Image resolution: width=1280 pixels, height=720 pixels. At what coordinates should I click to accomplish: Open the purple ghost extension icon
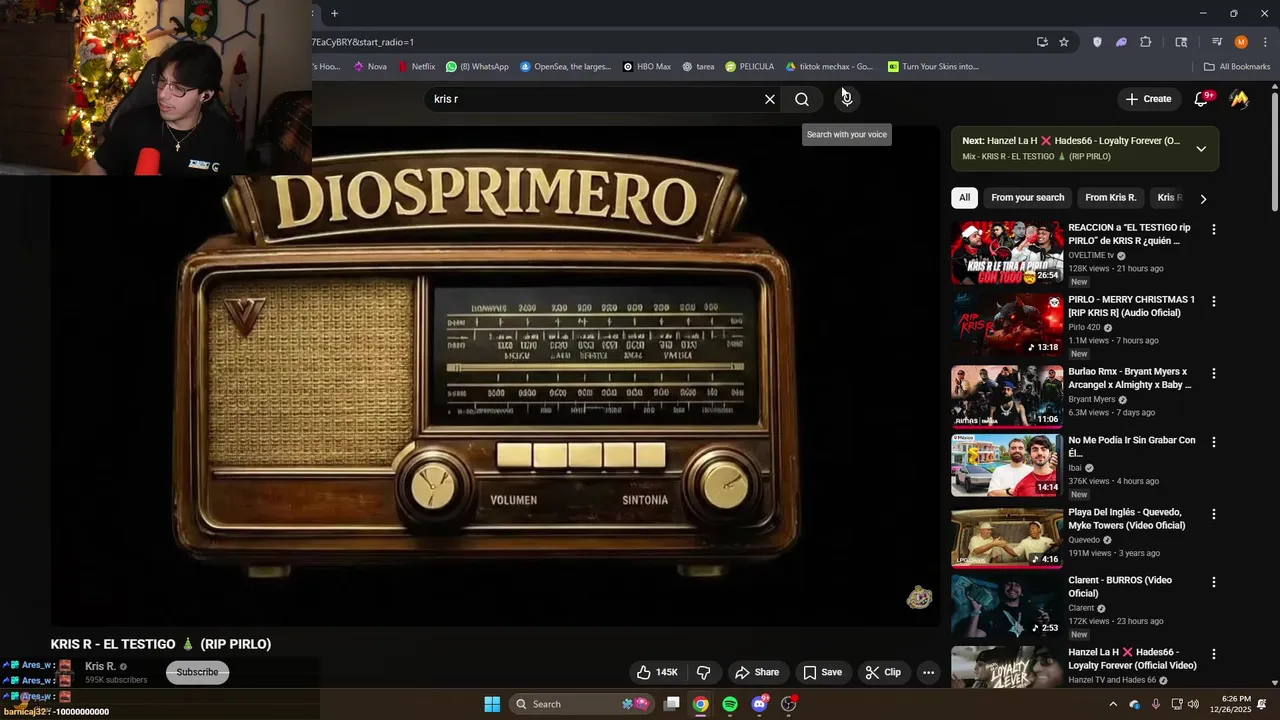(x=1121, y=42)
